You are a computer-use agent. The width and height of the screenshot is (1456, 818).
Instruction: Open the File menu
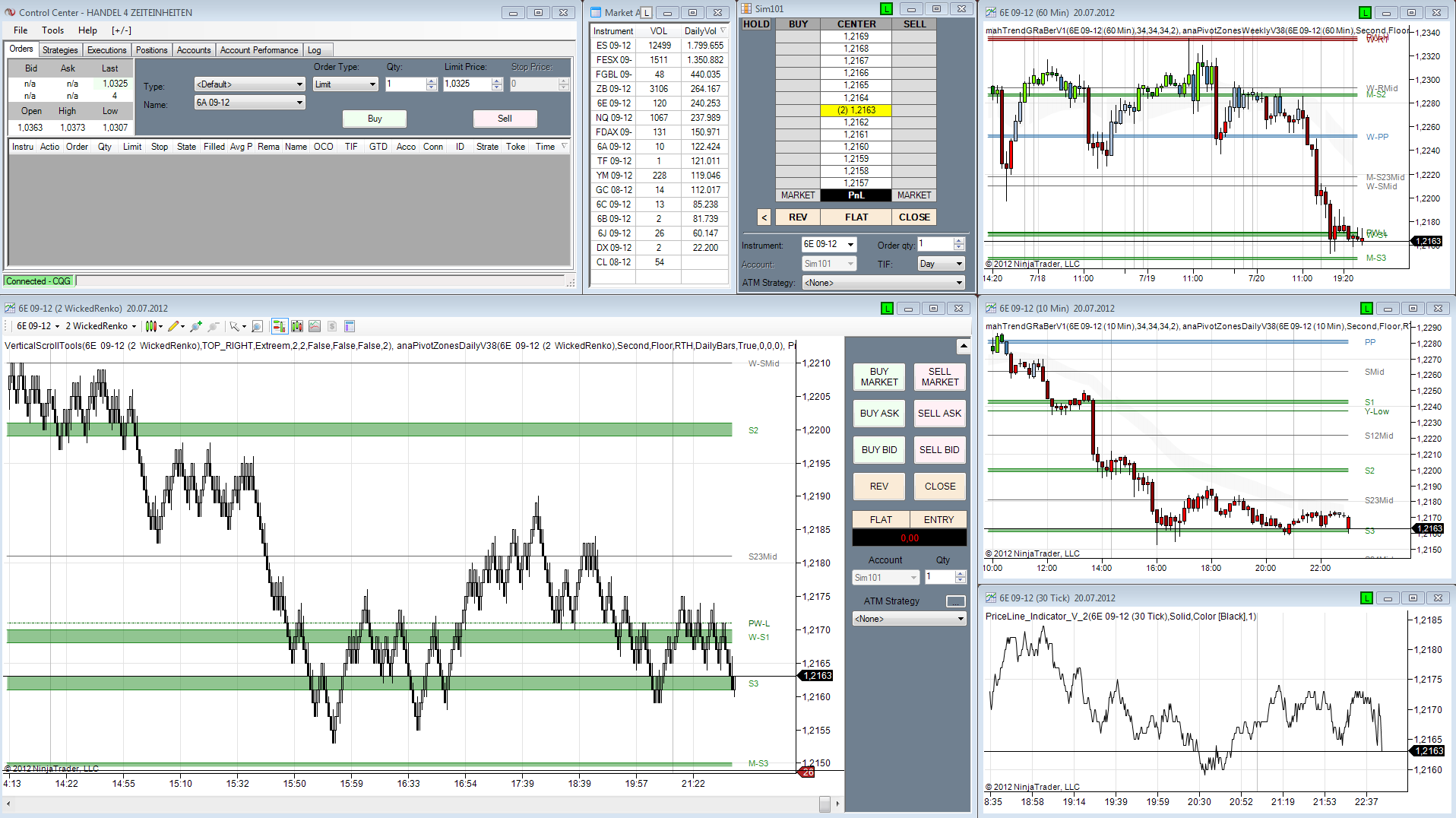tap(21, 30)
